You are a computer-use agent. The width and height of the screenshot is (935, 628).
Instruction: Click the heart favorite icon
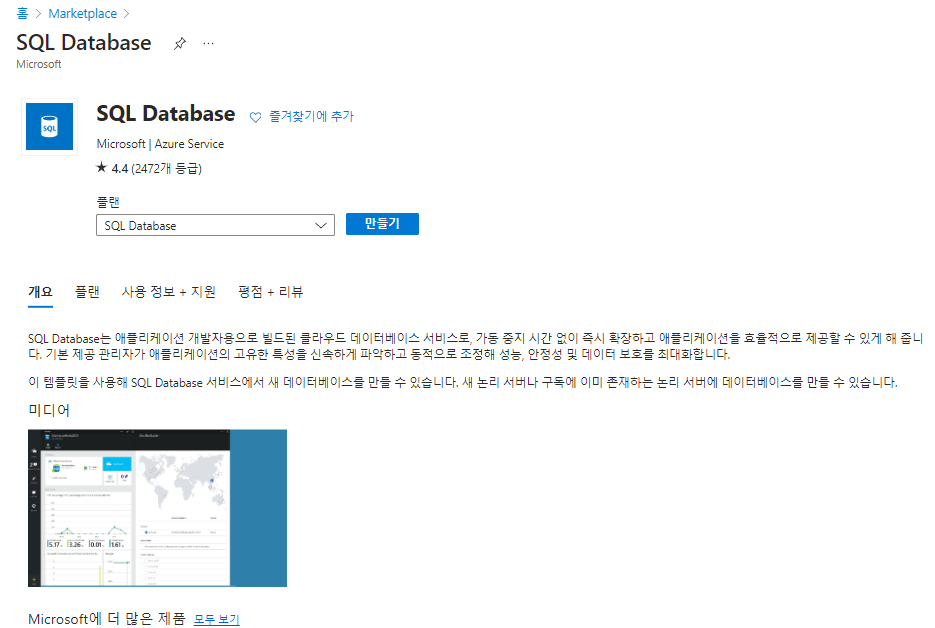coord(255,117)
